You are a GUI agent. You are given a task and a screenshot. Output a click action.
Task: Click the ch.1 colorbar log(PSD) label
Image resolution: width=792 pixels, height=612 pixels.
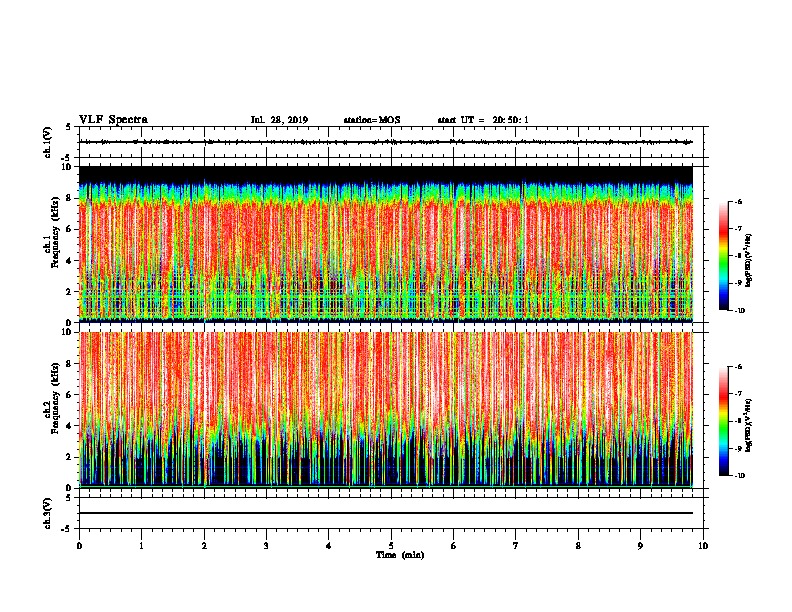pyautogui.click(x=749, y=260)
